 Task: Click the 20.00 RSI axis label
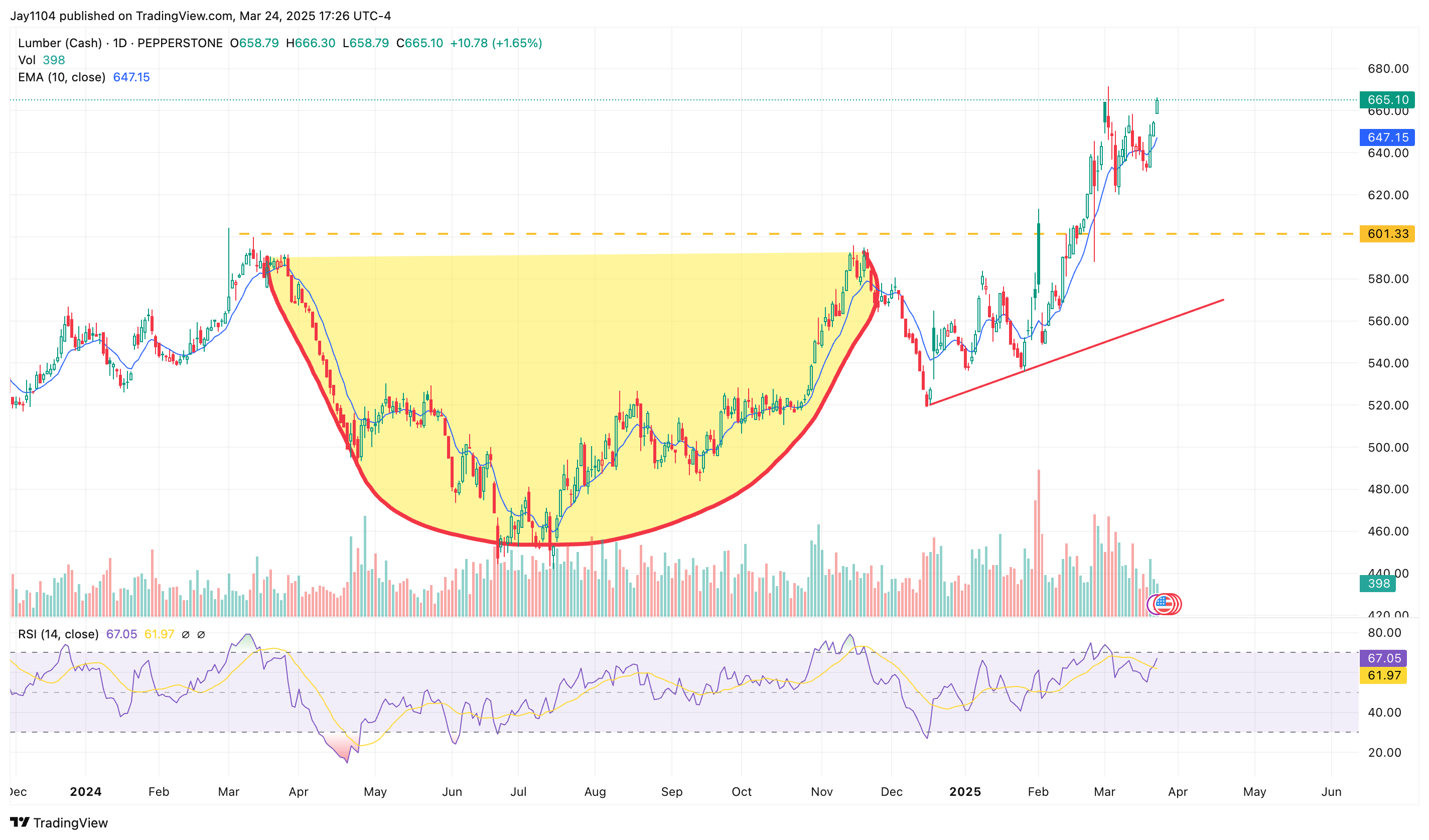pyautogui.click(x=1384, y=753)
